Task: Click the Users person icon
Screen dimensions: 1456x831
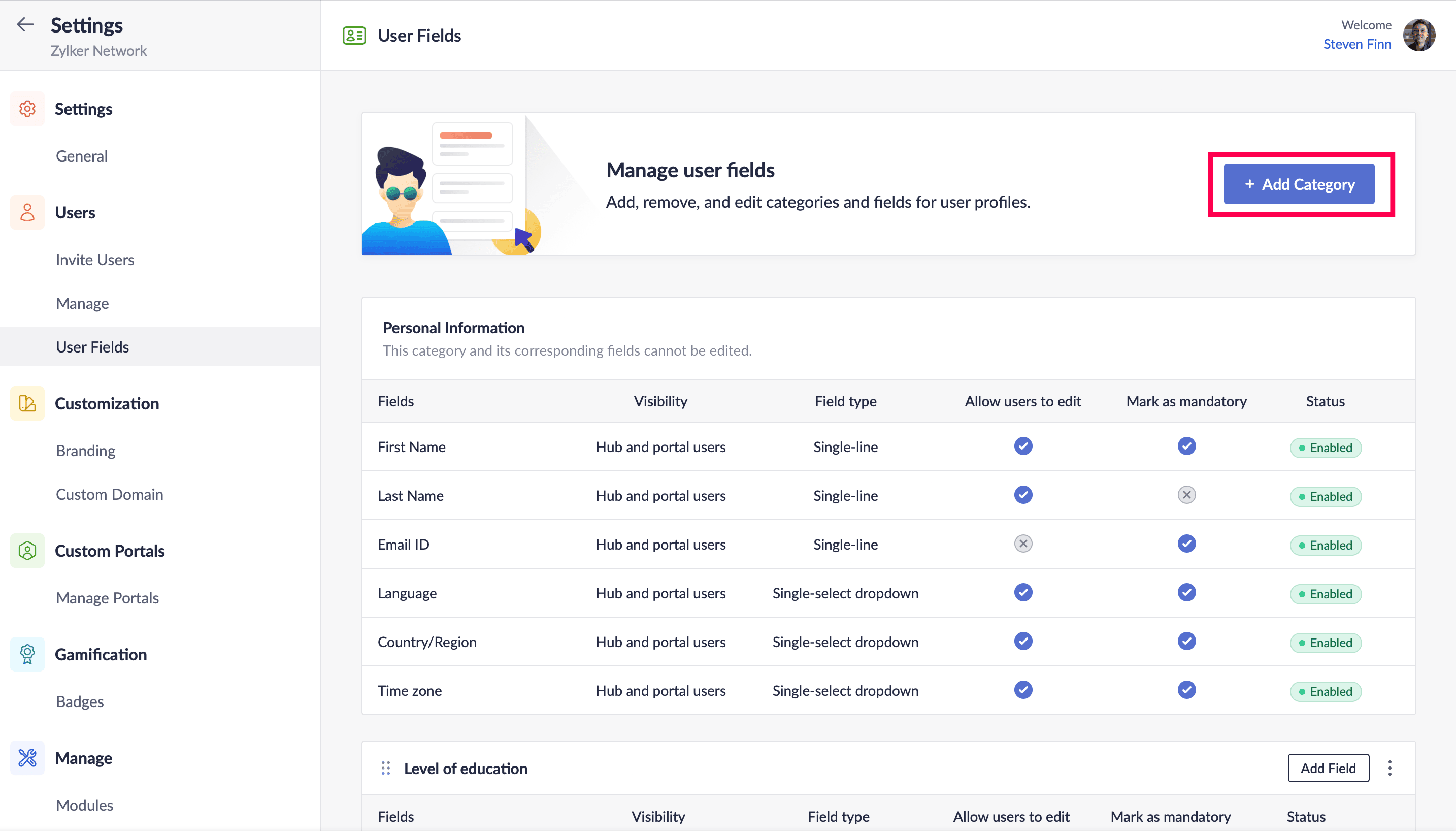Action: [x=27, y=212]
